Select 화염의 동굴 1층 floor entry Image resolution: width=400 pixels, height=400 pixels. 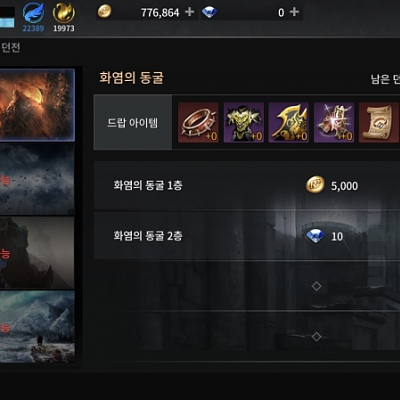(x=247, y=186)
